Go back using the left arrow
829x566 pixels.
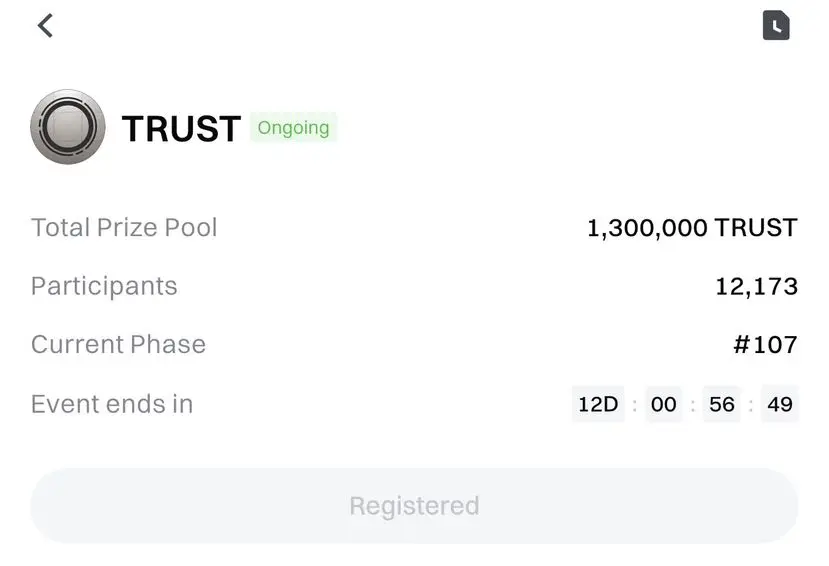[45, 26]
